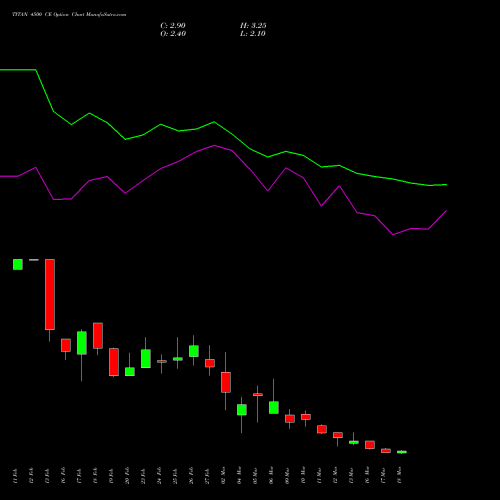
Task: Click the 13 Feb date label
Action: [x=47, y=476]
